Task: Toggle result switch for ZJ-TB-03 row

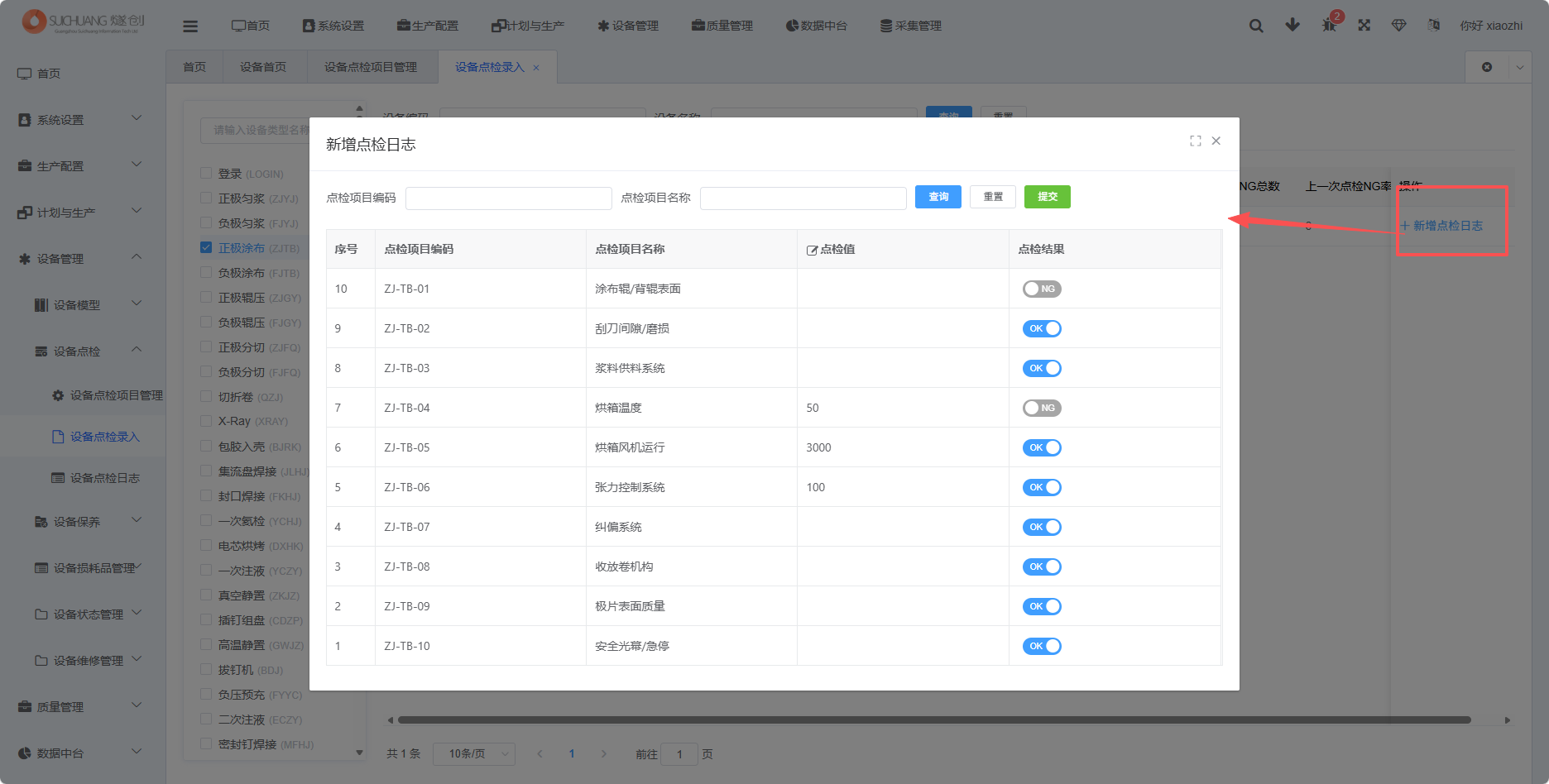Action: tap(1042, 368)
